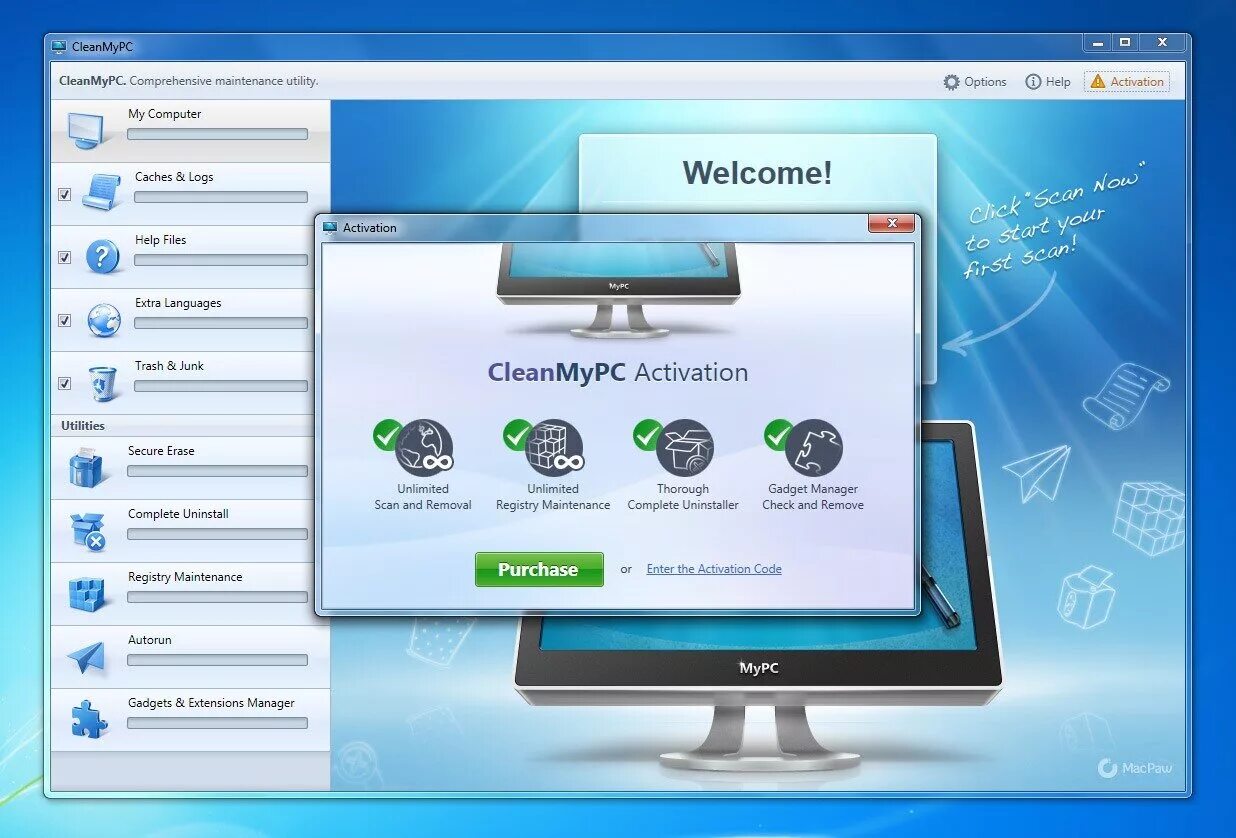Click the CleanMyPC title bar app icon
Screen dimensions: 1236x838
point(59,46)
